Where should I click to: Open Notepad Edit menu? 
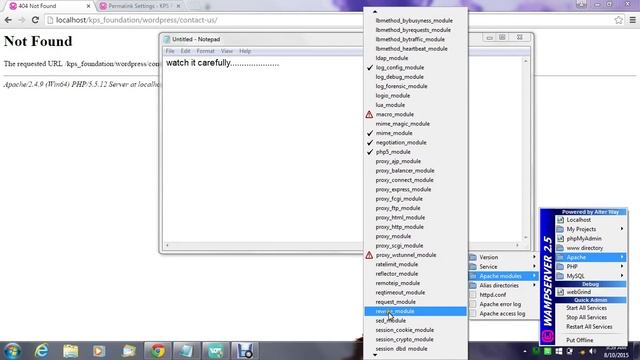pos(186,51)
